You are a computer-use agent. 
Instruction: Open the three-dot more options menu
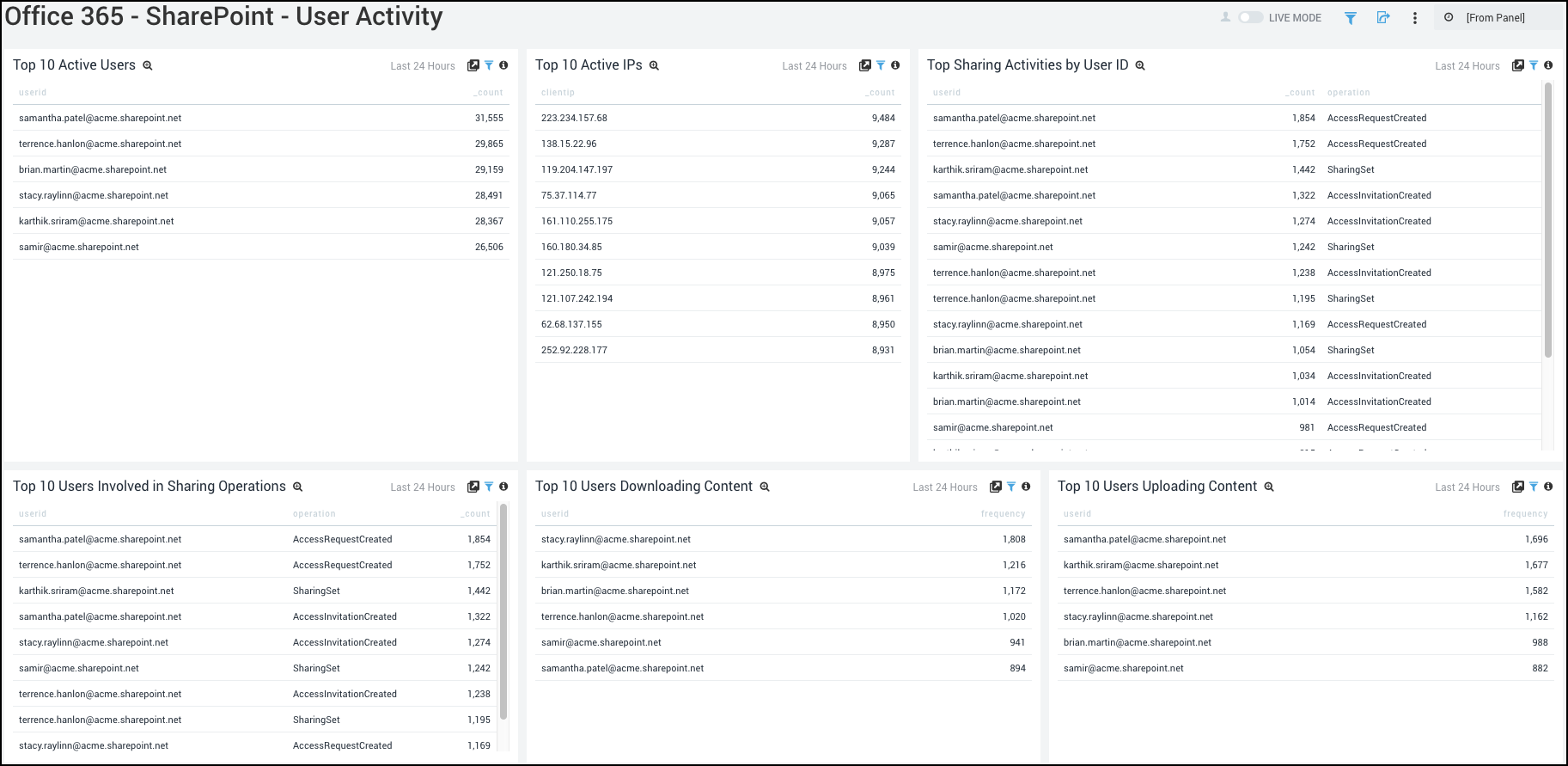1414,18
